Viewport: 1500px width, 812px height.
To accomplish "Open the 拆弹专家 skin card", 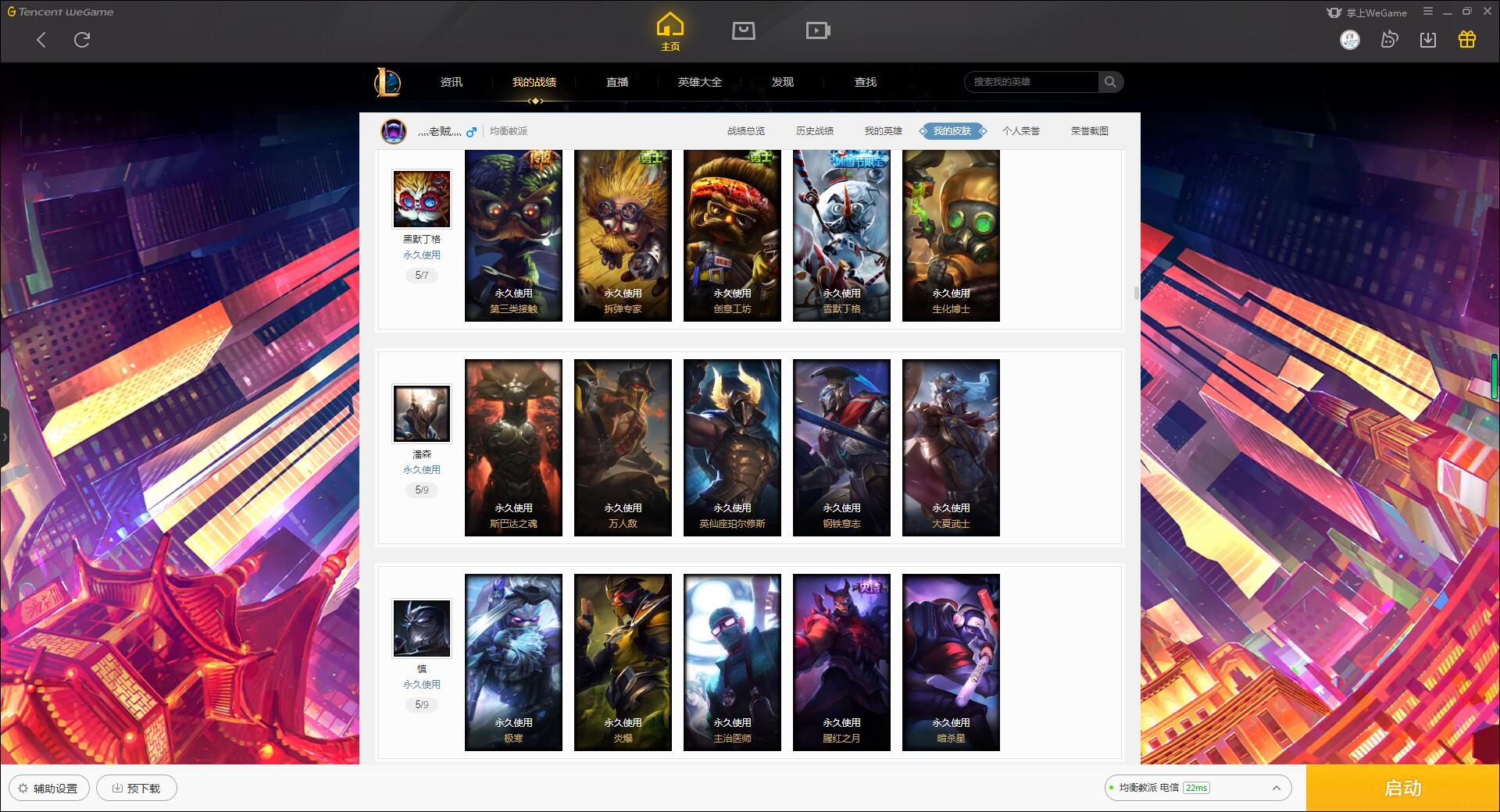I will coord(623,235).
